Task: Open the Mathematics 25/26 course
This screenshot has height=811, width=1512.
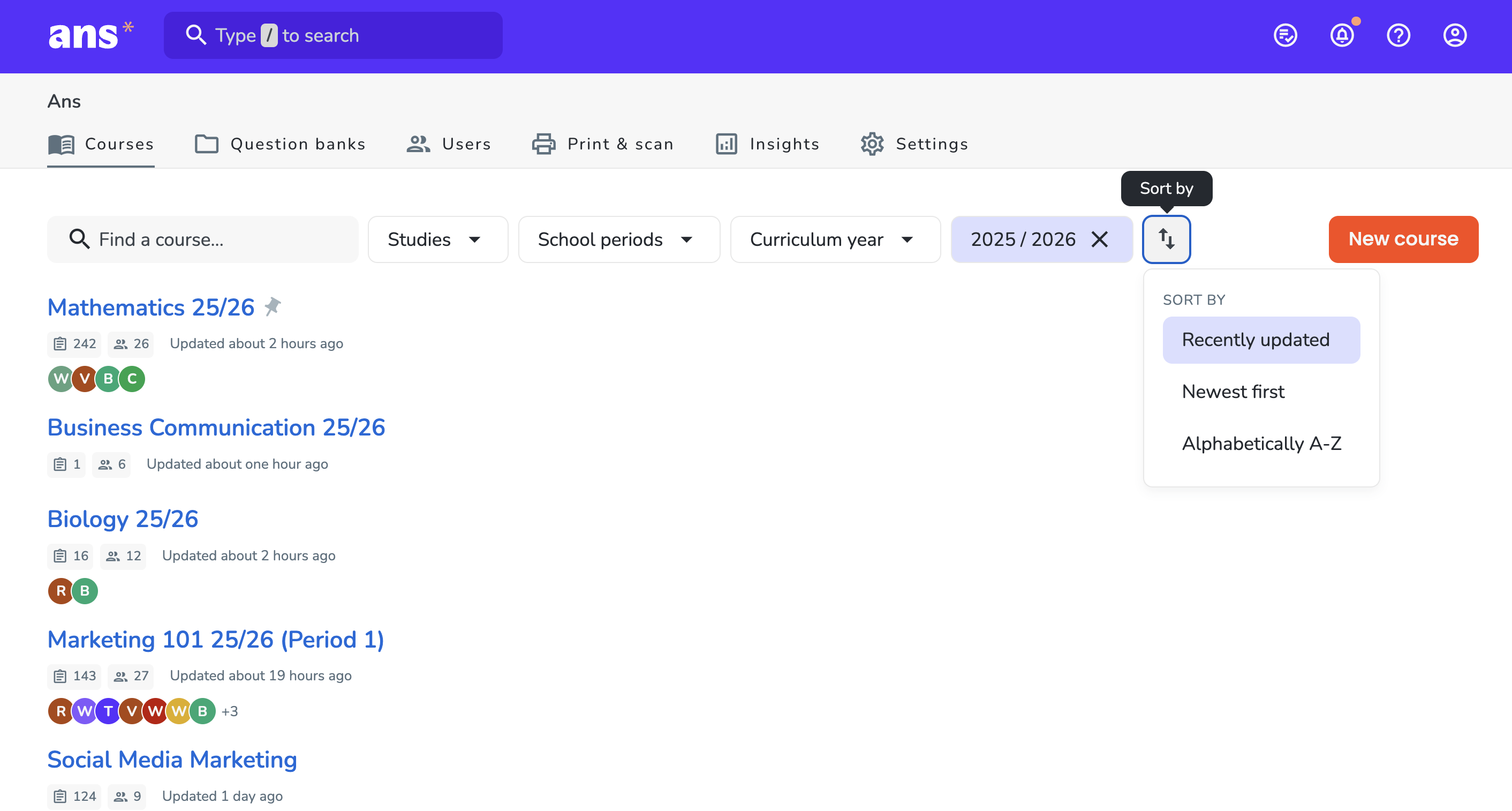Action: [x=151, y=307]
